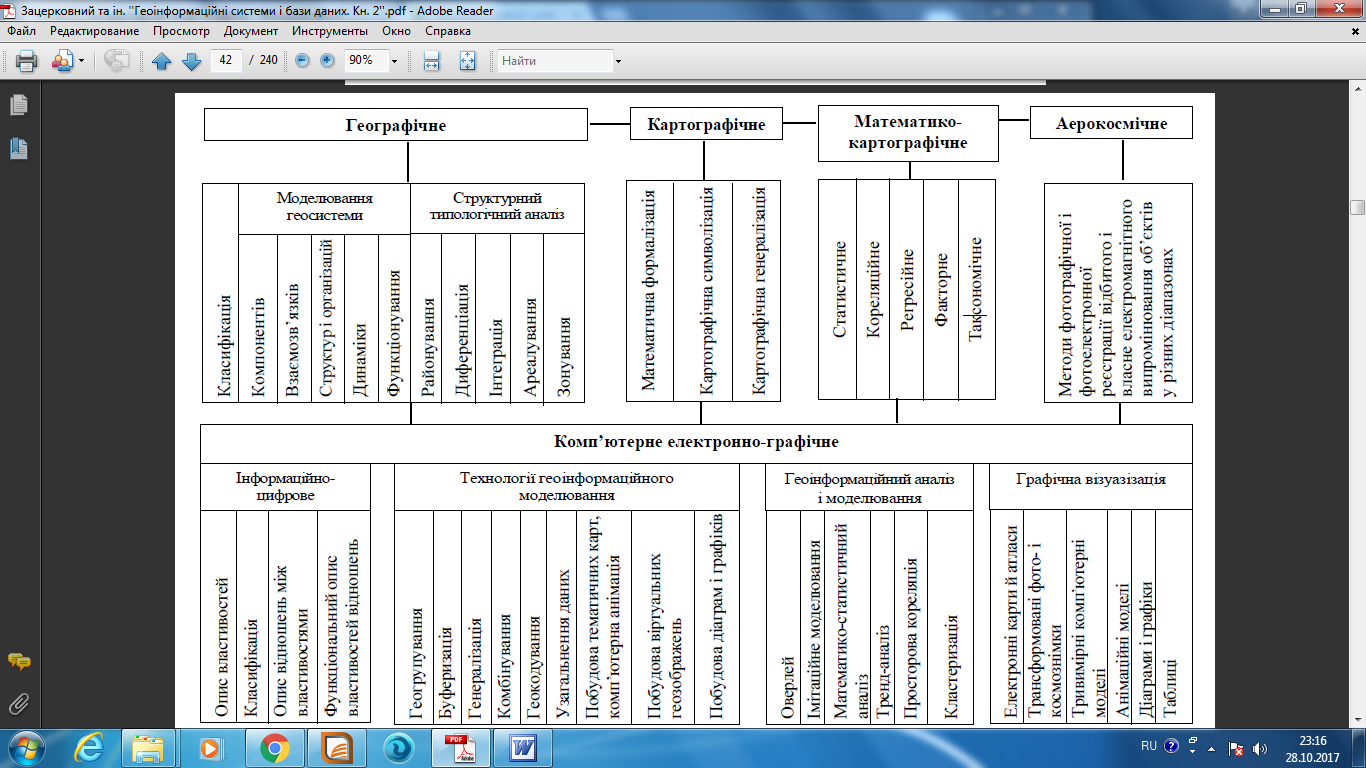The image size is (1366, 768).
Task: Open the Окно menu
Action: point(396,31)
